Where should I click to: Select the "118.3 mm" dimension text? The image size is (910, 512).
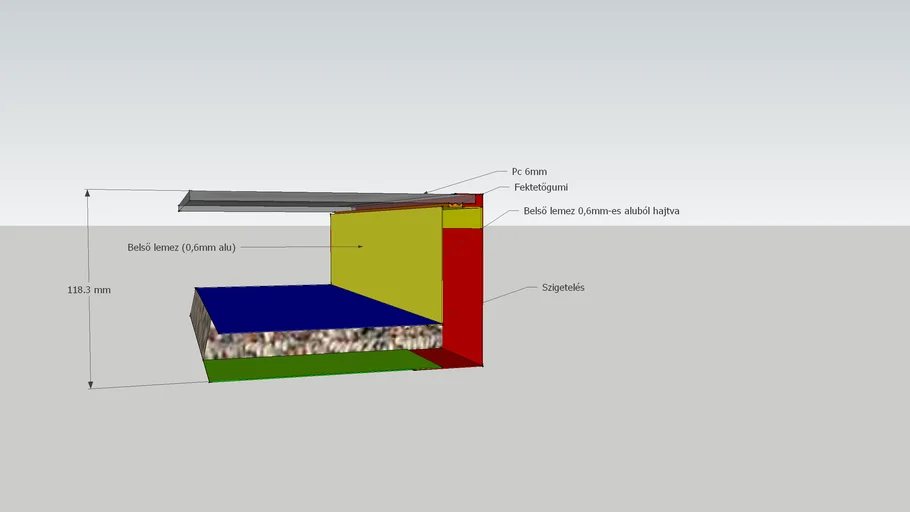click(x=88, y=290)
